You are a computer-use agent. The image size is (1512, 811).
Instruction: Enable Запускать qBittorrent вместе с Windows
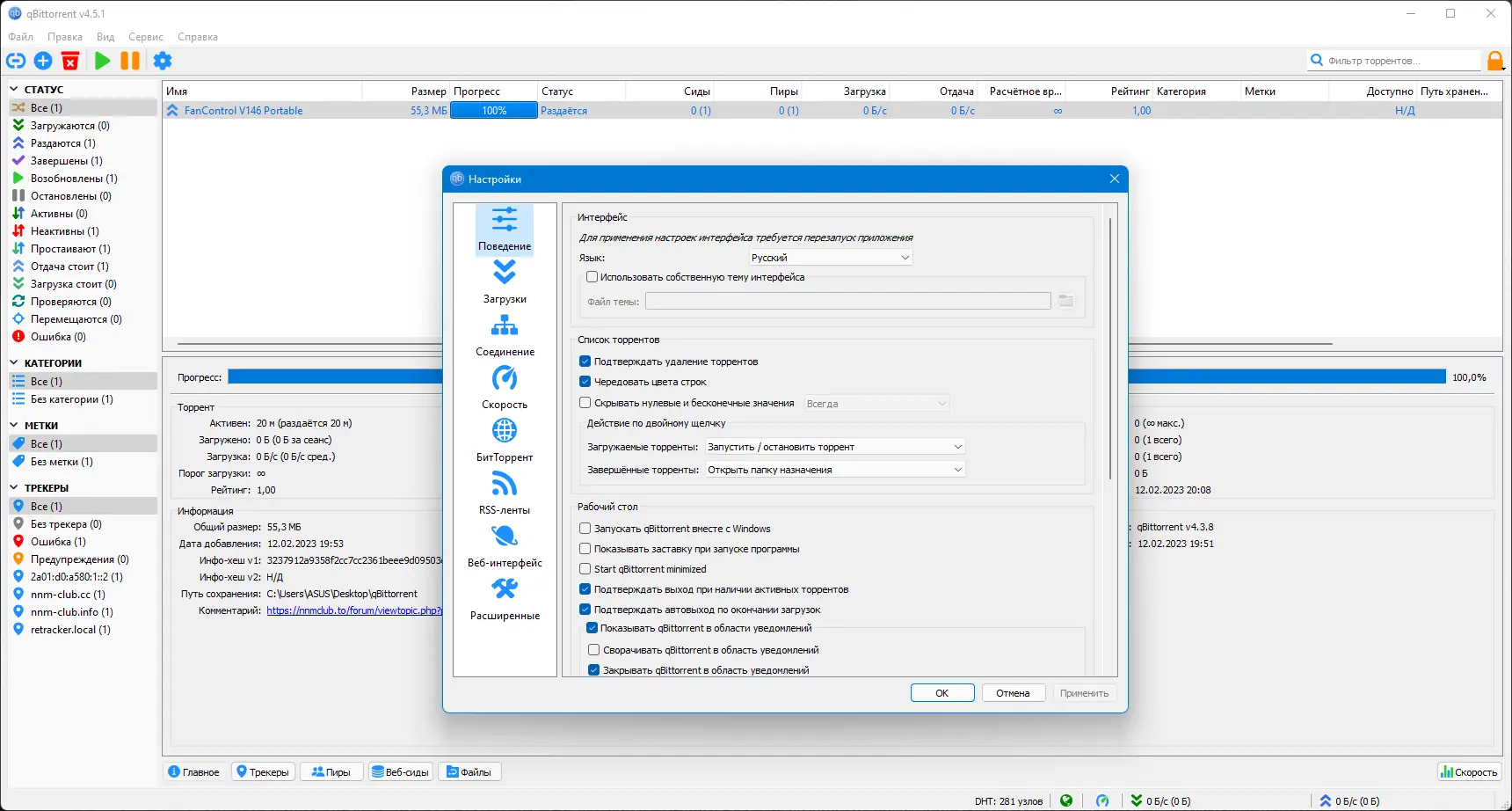click(585, 529)
